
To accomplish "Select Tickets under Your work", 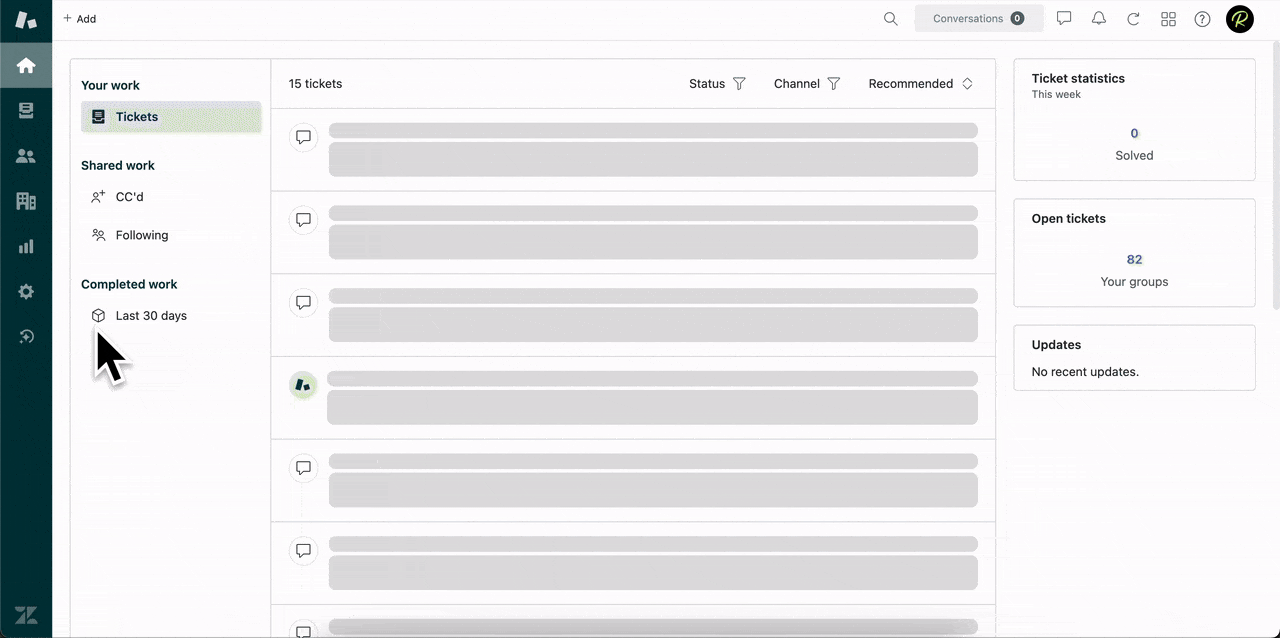I will pos(137,117).
